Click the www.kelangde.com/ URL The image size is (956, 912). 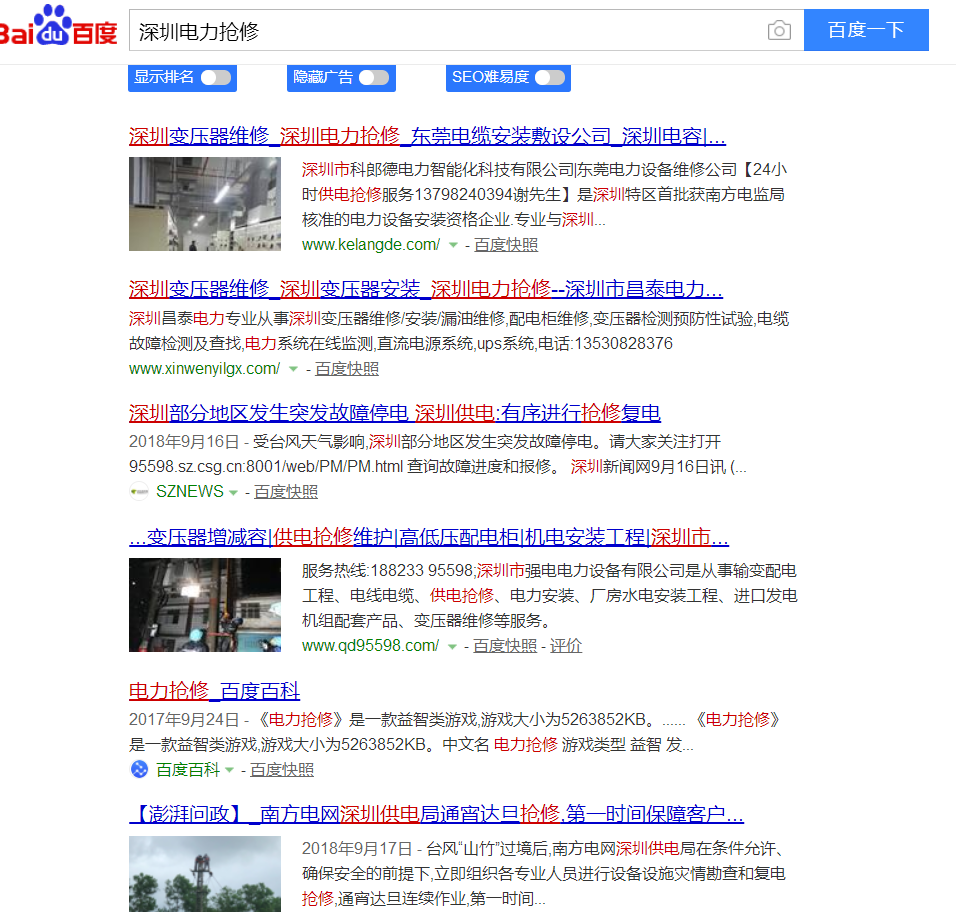coord(371,245)
